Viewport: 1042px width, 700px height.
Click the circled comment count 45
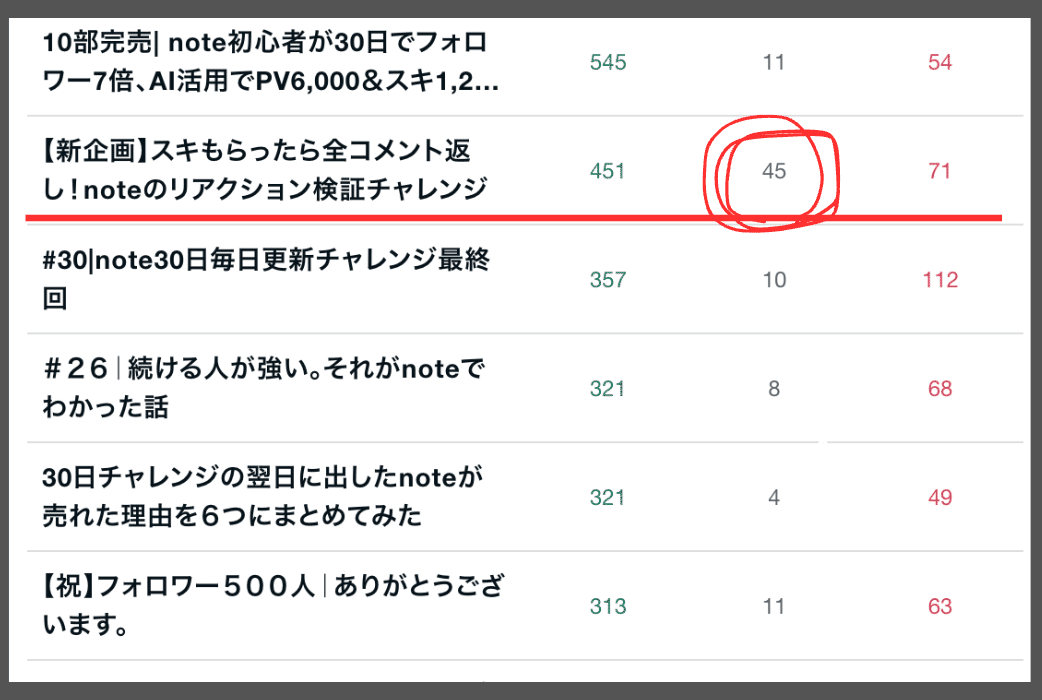tap(774, 171)
